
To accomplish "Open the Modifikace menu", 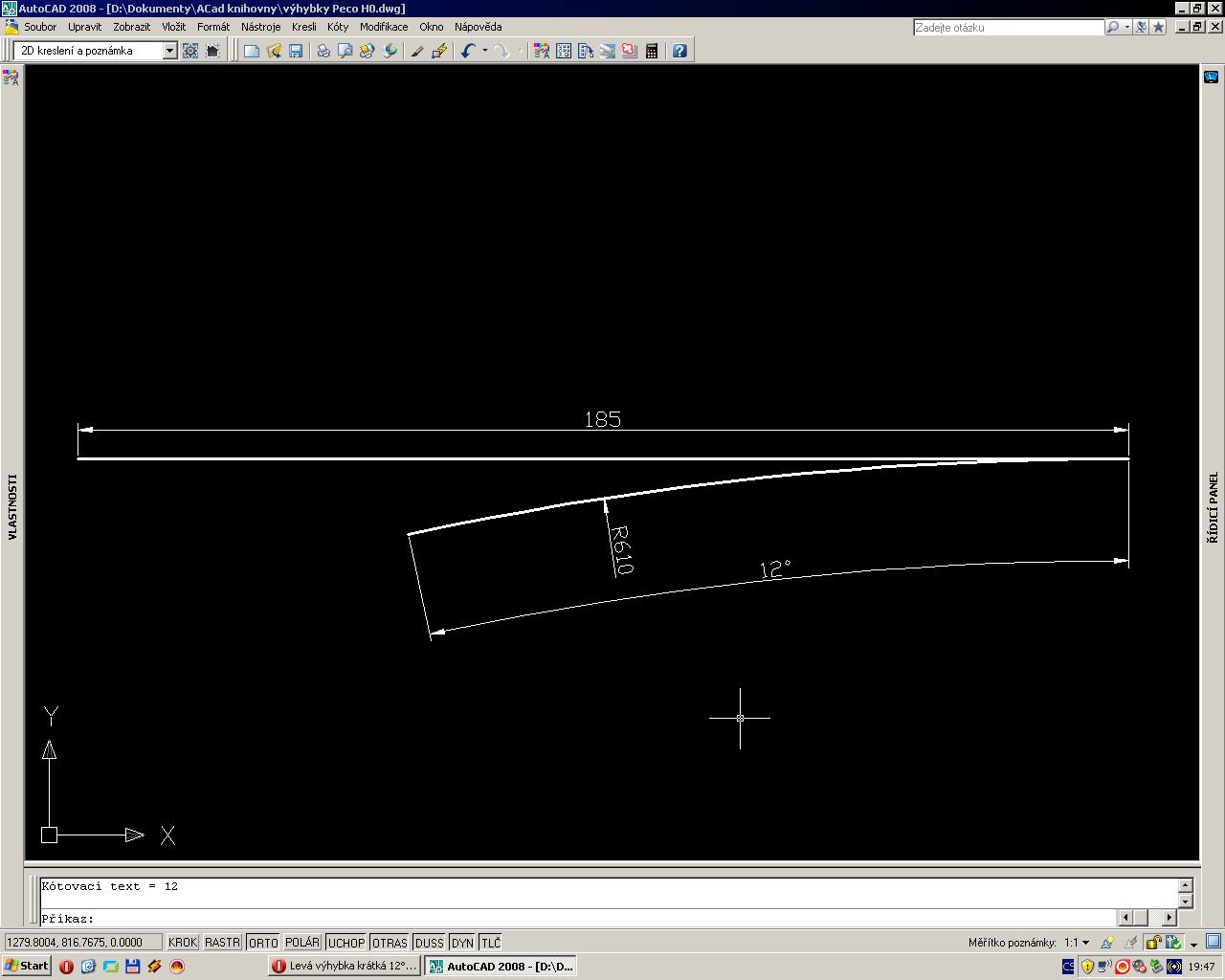I will click(x=383, y=27).
